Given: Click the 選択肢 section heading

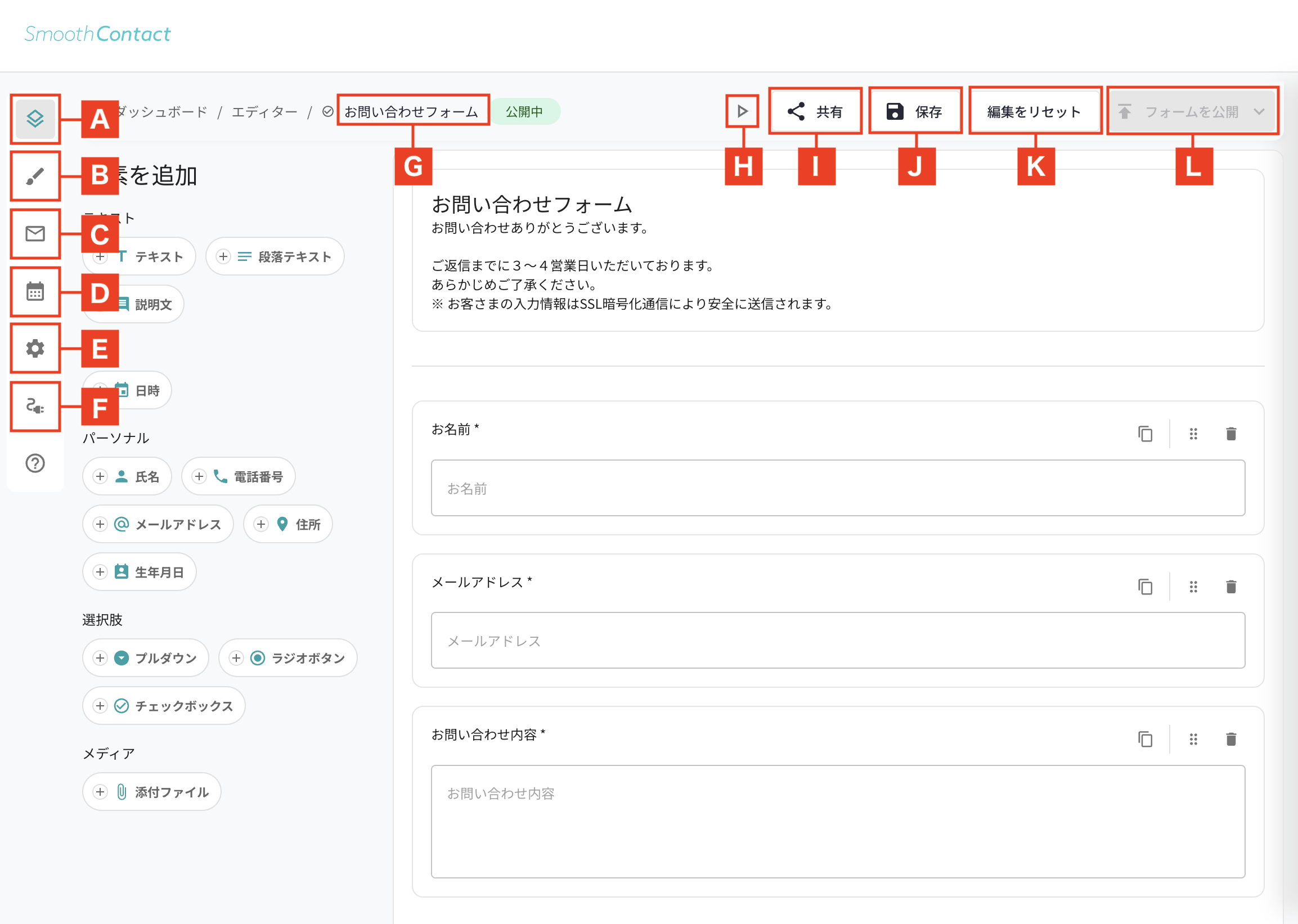Looking at the screenshot, I should [x=102, y=620].
